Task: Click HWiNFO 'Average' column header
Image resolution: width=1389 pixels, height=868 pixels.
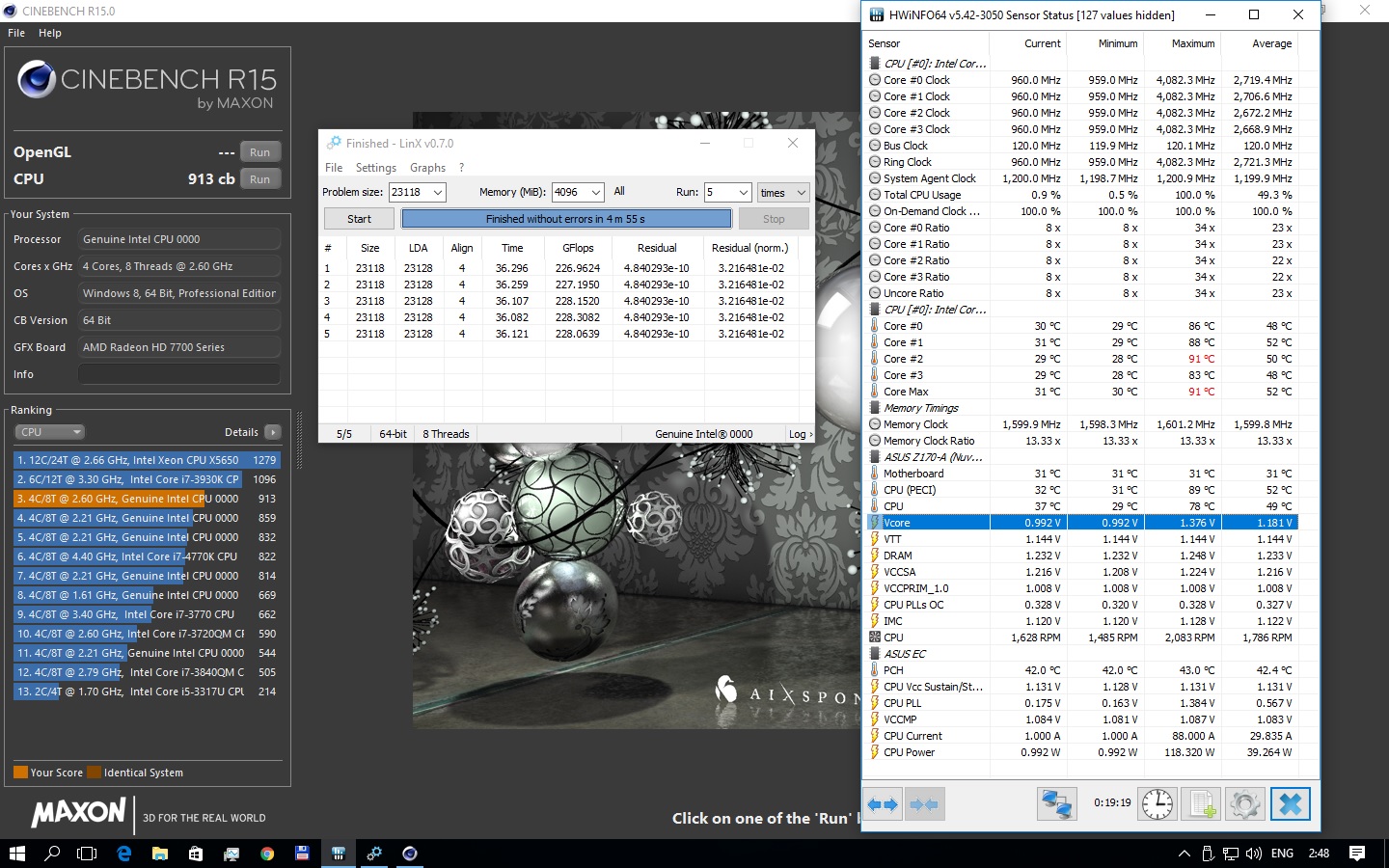Action: 1271,43
